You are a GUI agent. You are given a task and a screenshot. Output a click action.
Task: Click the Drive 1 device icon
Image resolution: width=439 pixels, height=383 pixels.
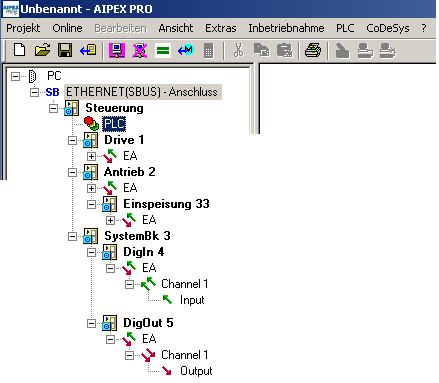pyautogui.click(x=90, y=140)
